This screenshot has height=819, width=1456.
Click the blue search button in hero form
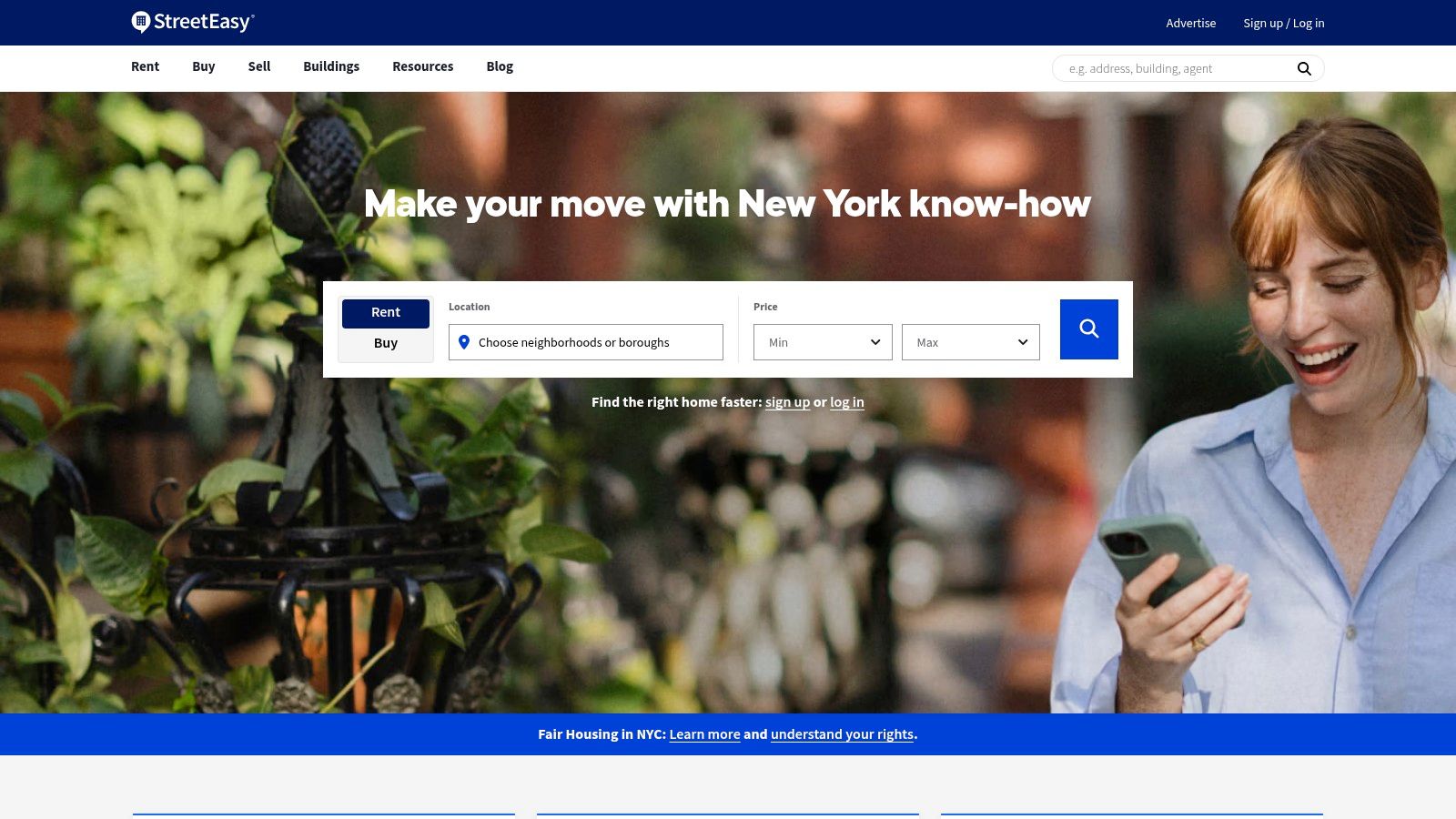click(x=1088, y=329)
